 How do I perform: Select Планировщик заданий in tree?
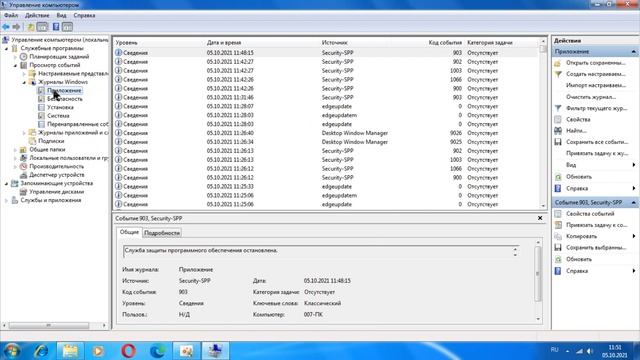pyautogui.click(x=59, y=57)
